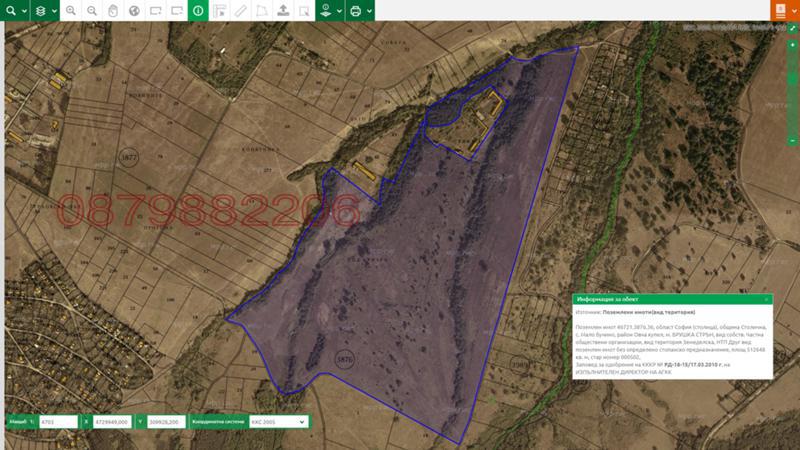Toggle the object information (i) tool
The height and width of the screenshot is (450, 800).
198,11
